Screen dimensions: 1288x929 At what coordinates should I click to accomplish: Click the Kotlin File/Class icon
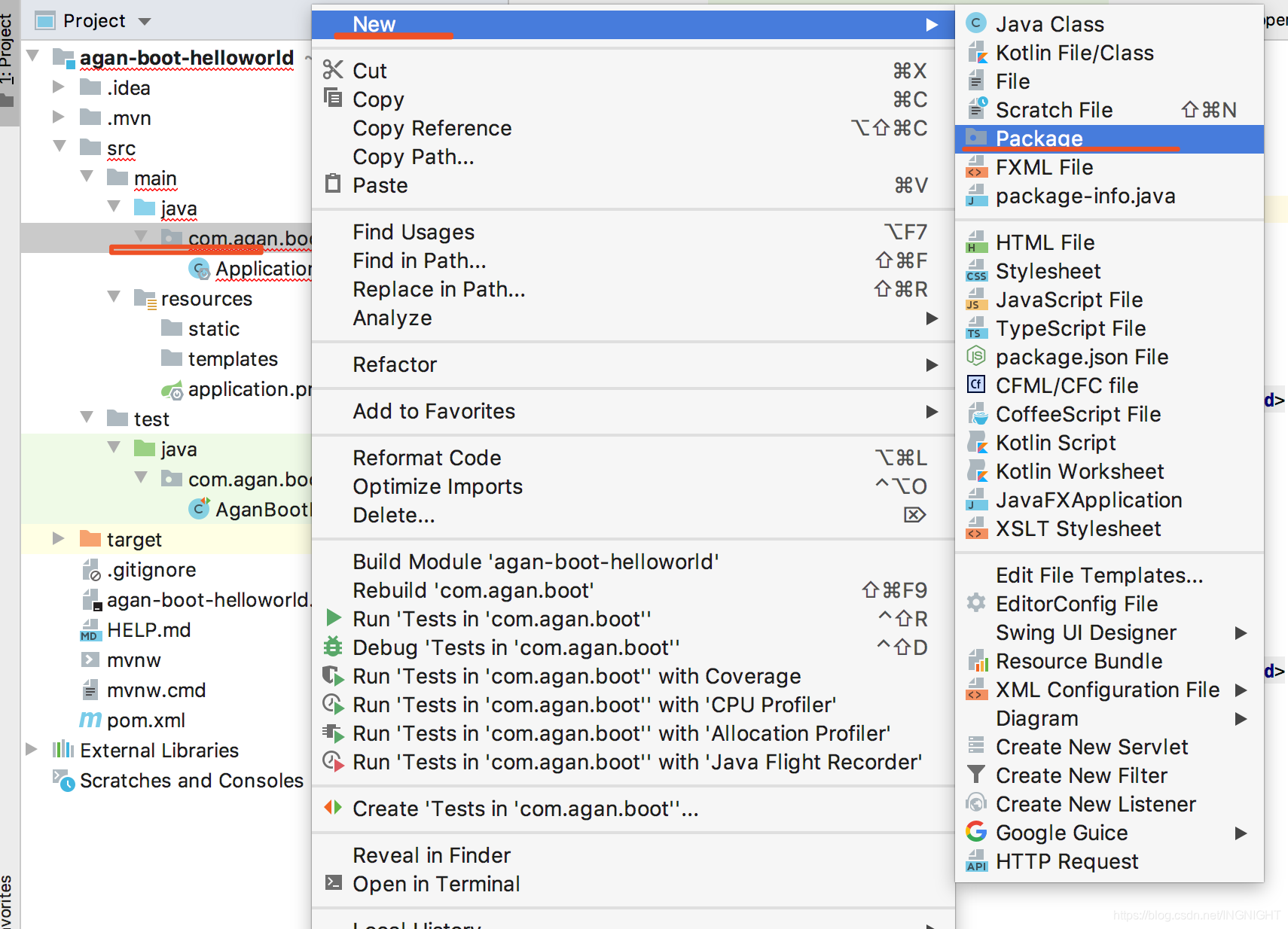click(976, 53)
